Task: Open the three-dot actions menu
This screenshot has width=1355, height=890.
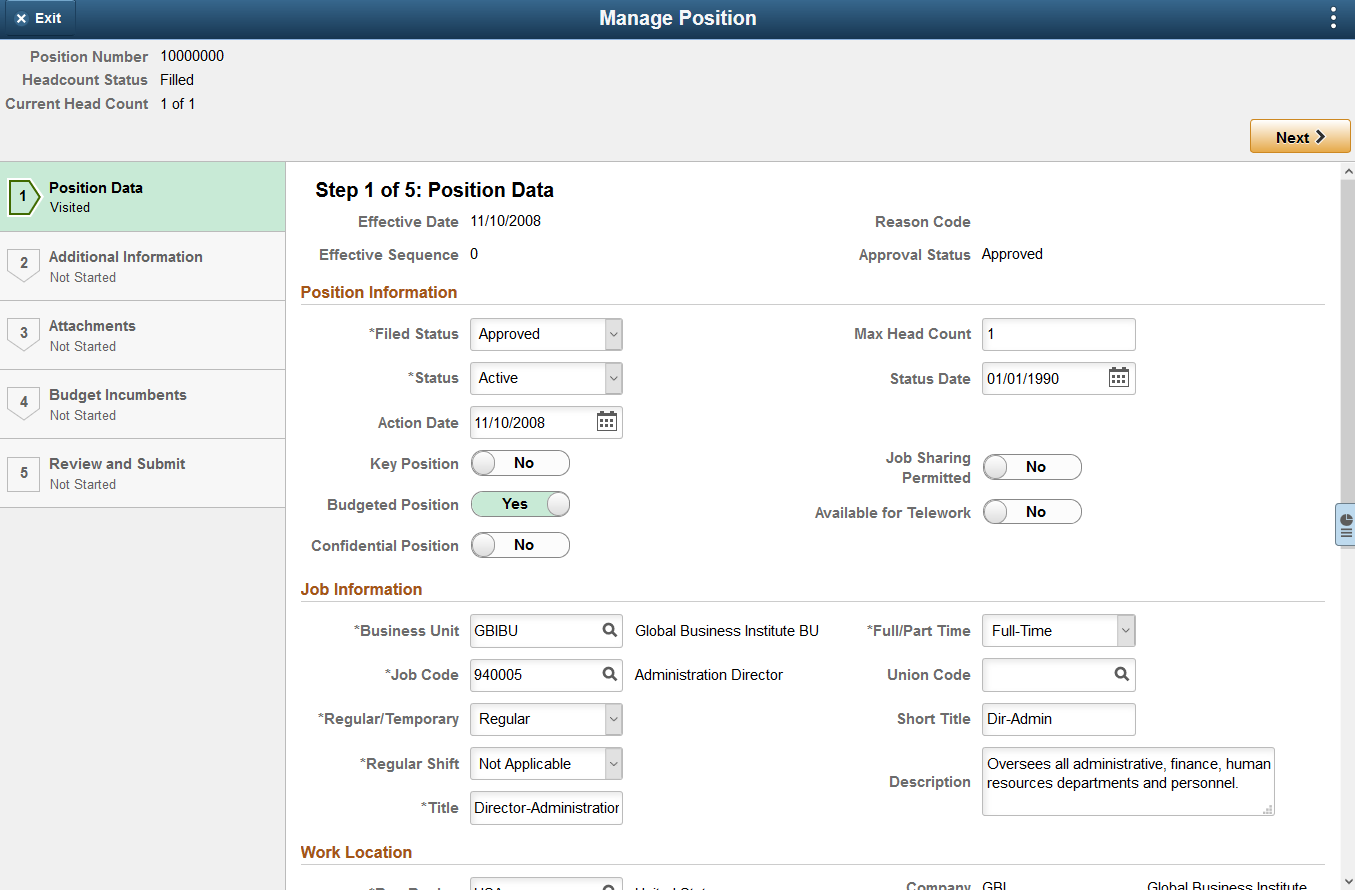Action: tap(1333, 18)
